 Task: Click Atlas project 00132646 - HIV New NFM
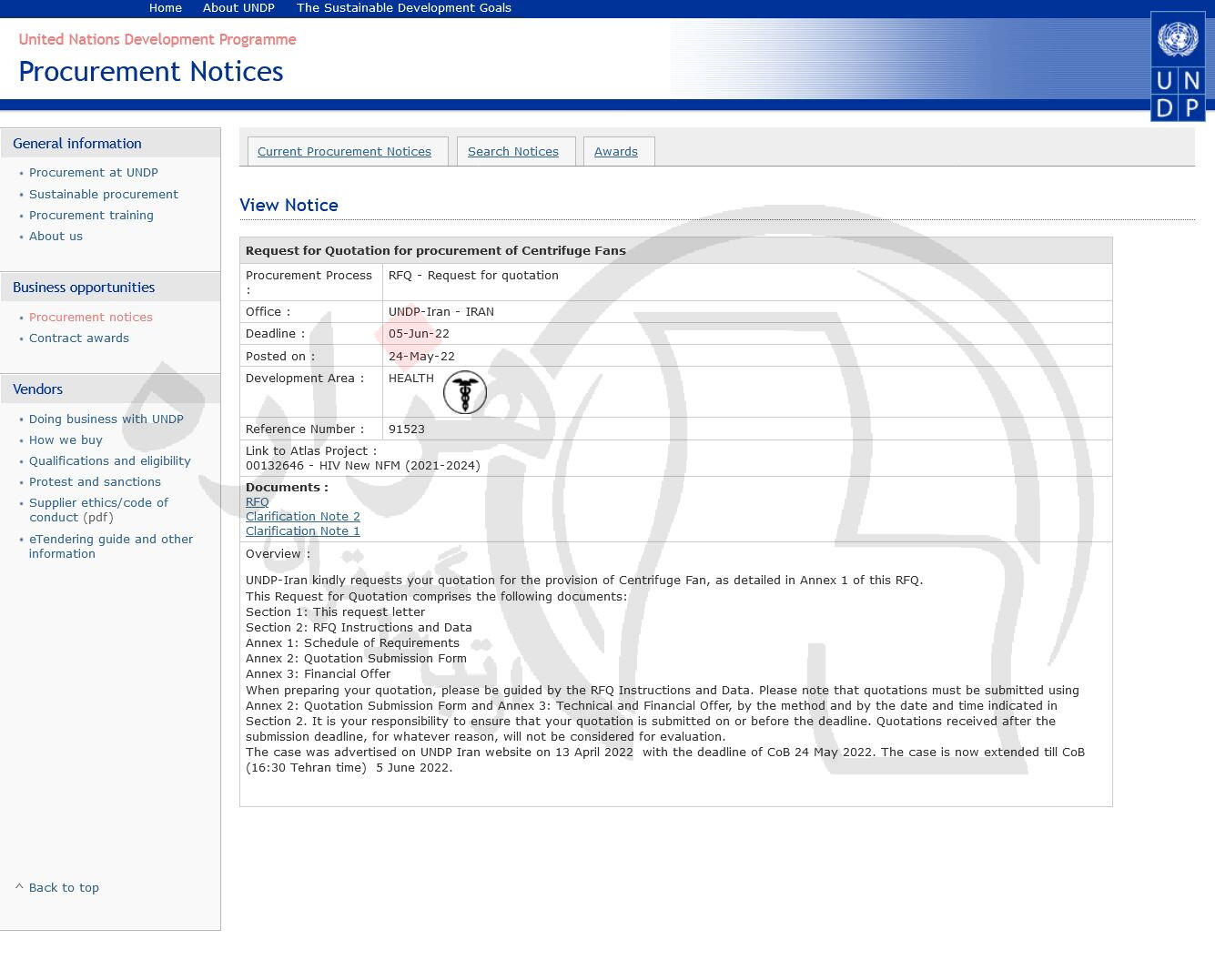pos(363,465)
